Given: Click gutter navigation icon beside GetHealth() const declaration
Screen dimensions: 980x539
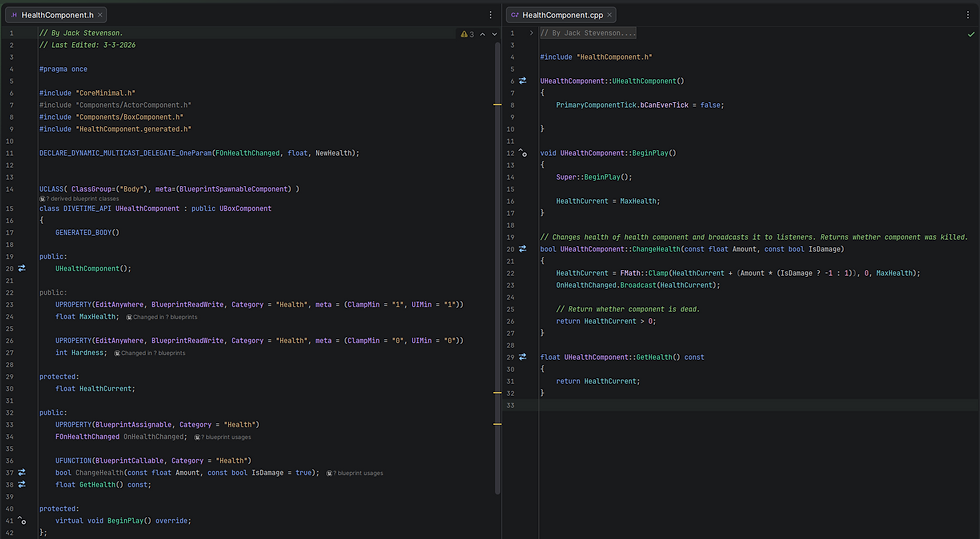Looking at the screenshot, I should click(22, 485).
